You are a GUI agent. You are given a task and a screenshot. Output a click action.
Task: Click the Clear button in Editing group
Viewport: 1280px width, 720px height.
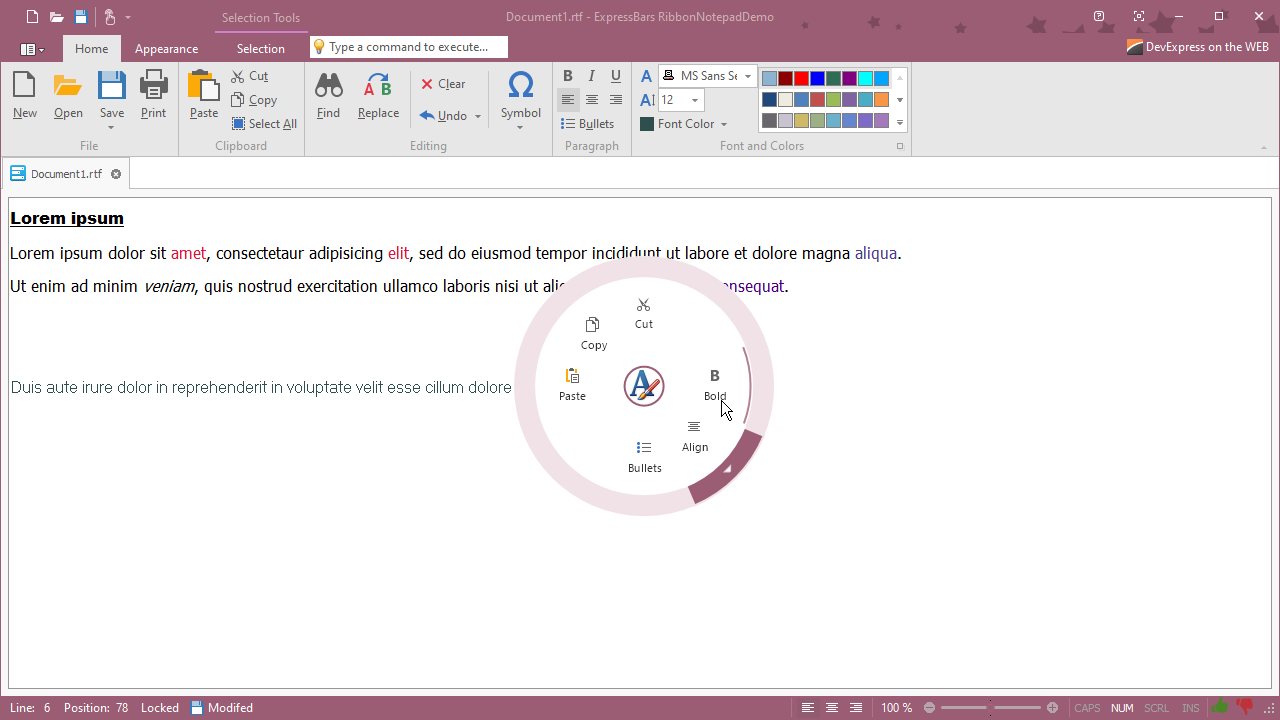click(x=443, y=84)
